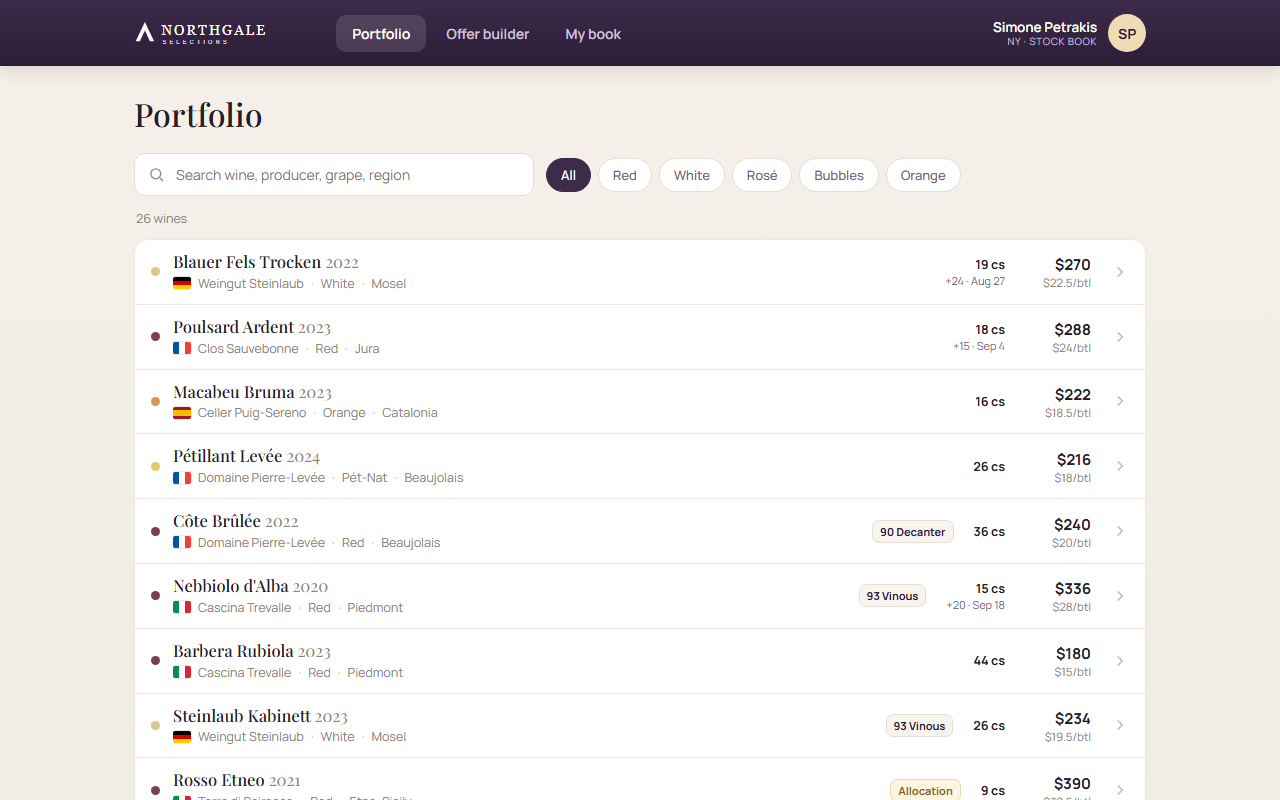Click the Simone Petrakis account name

coord(1045,27)
